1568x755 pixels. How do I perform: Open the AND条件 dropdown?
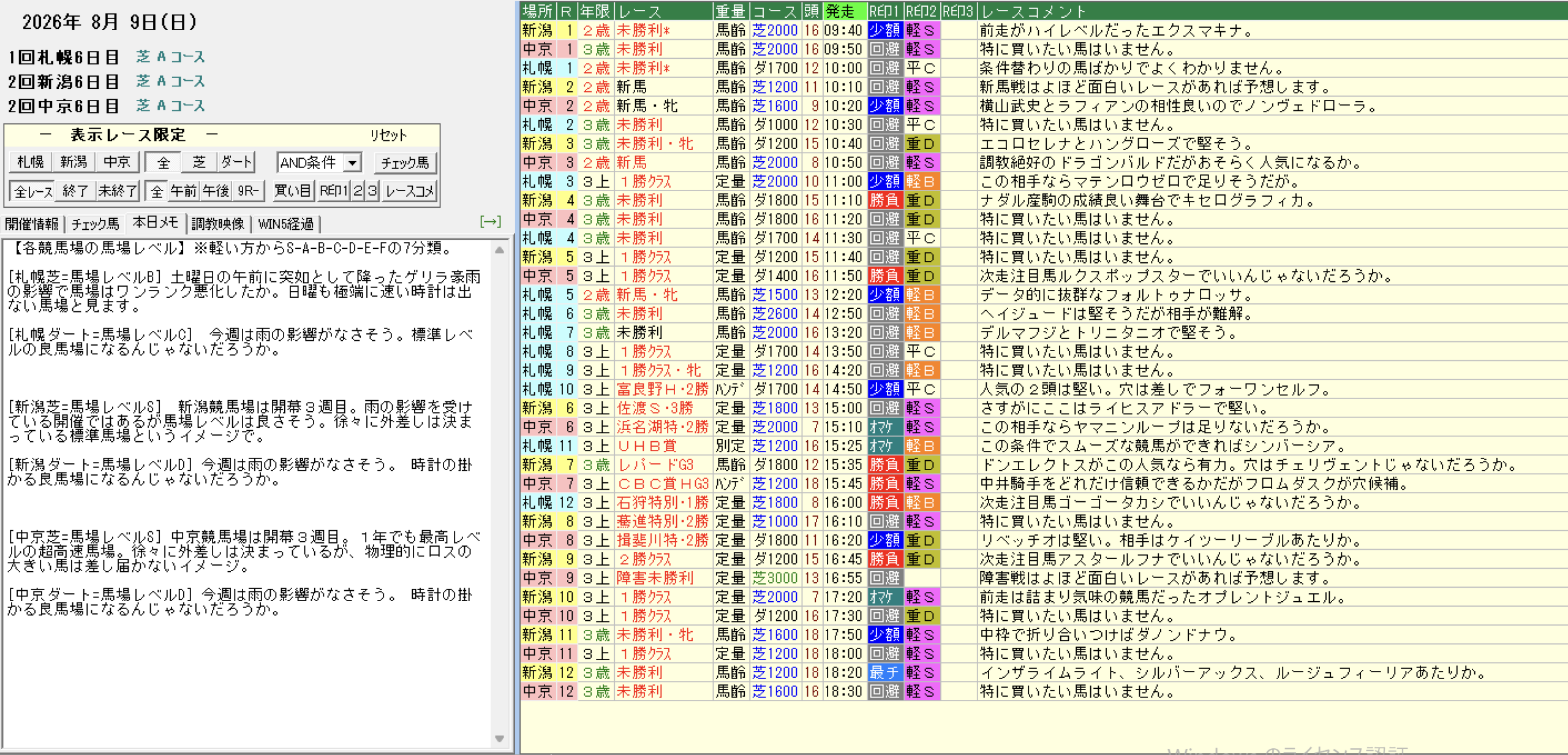(x=352, y=163)
